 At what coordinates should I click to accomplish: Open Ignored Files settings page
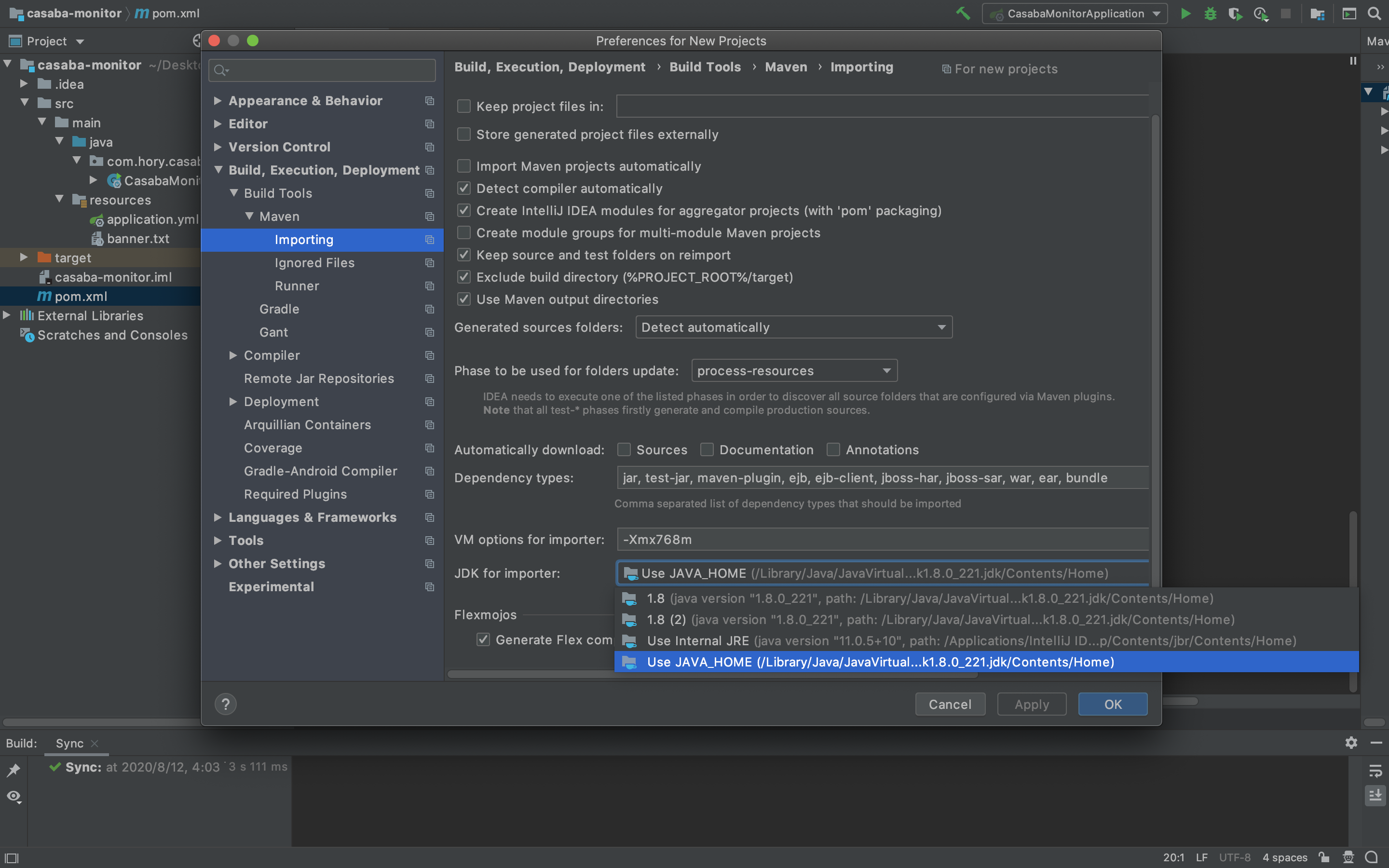314,263
